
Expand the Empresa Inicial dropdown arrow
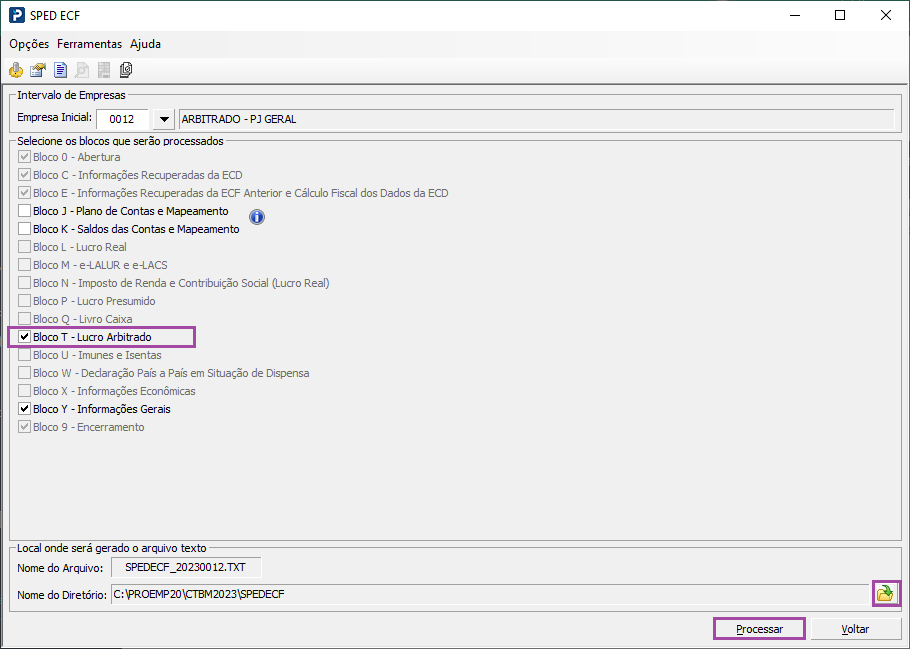pos(164,120)
